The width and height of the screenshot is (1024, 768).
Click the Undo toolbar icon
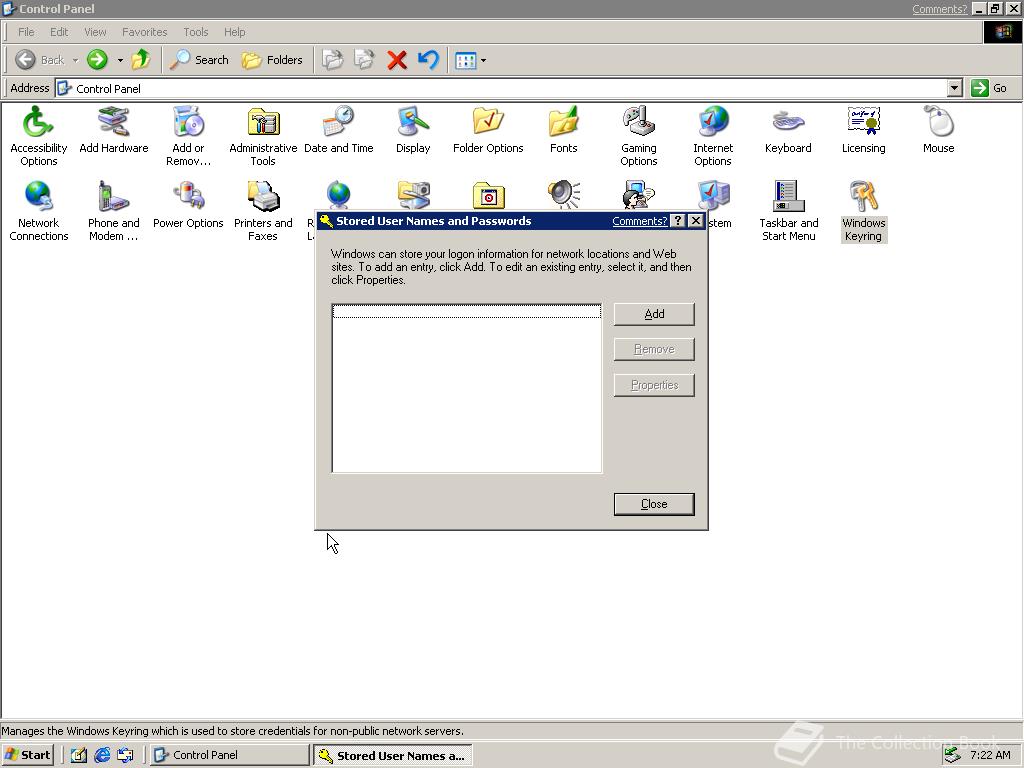tap(428, 60)
